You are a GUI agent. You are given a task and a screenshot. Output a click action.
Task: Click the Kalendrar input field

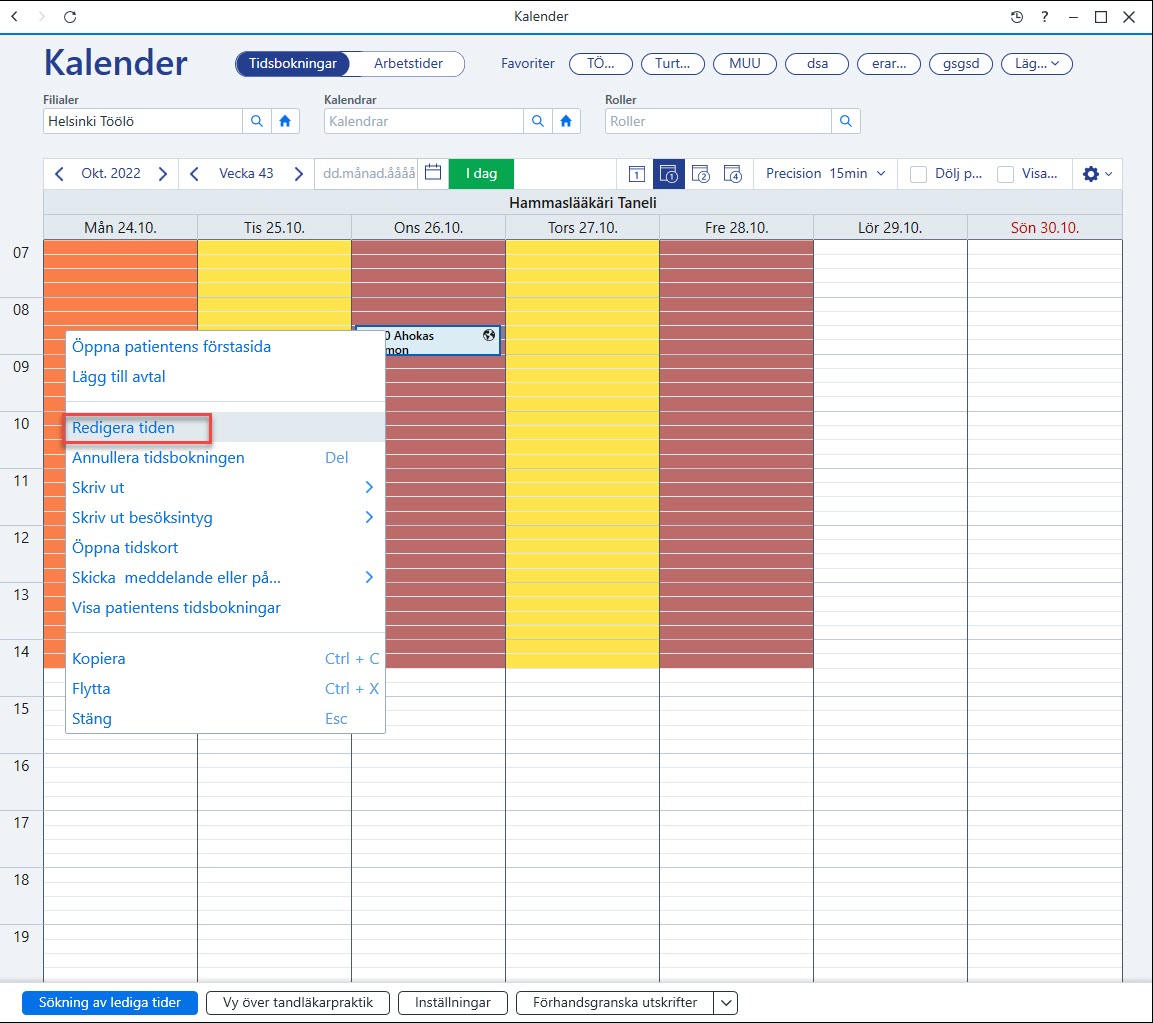pos(424,121)
